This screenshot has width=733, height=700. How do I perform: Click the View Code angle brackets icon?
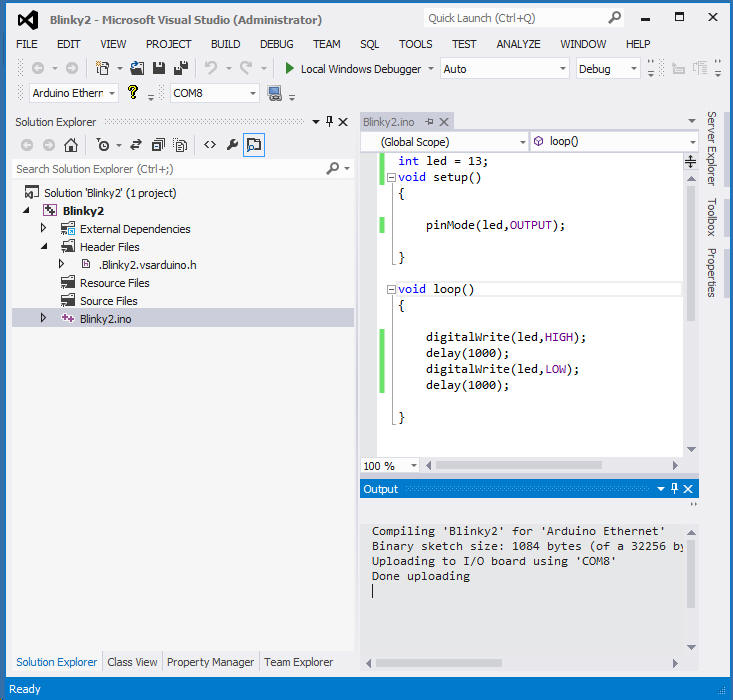click(x=210, y=145)
